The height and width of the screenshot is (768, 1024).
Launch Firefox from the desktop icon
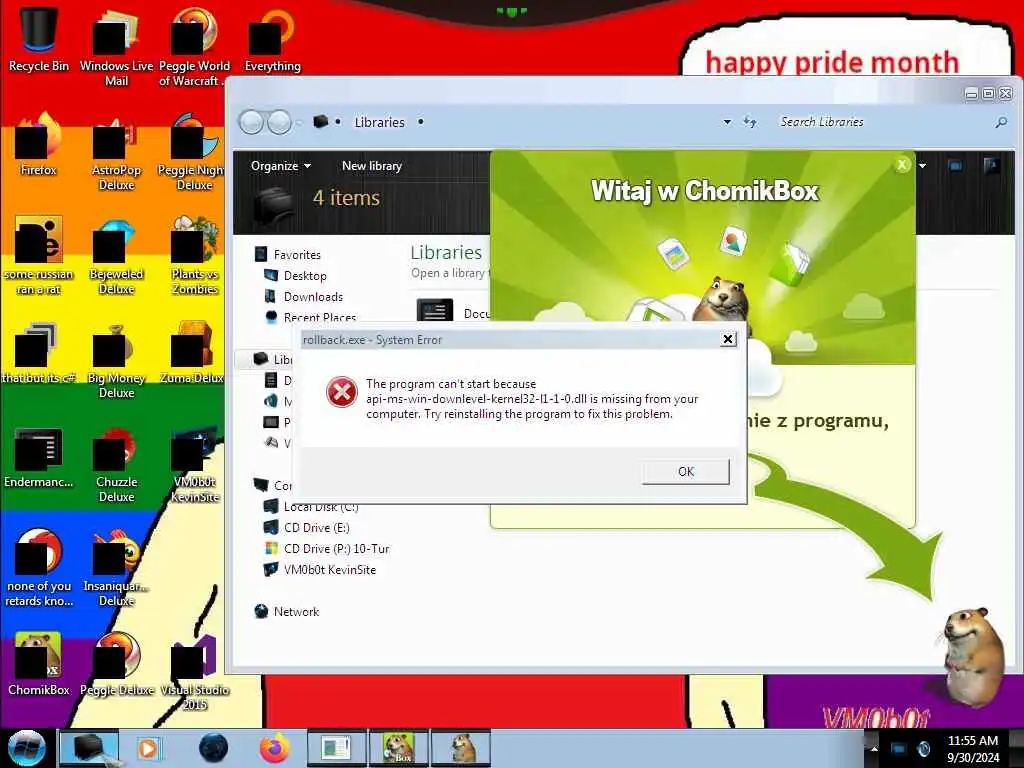pos(39,144)
